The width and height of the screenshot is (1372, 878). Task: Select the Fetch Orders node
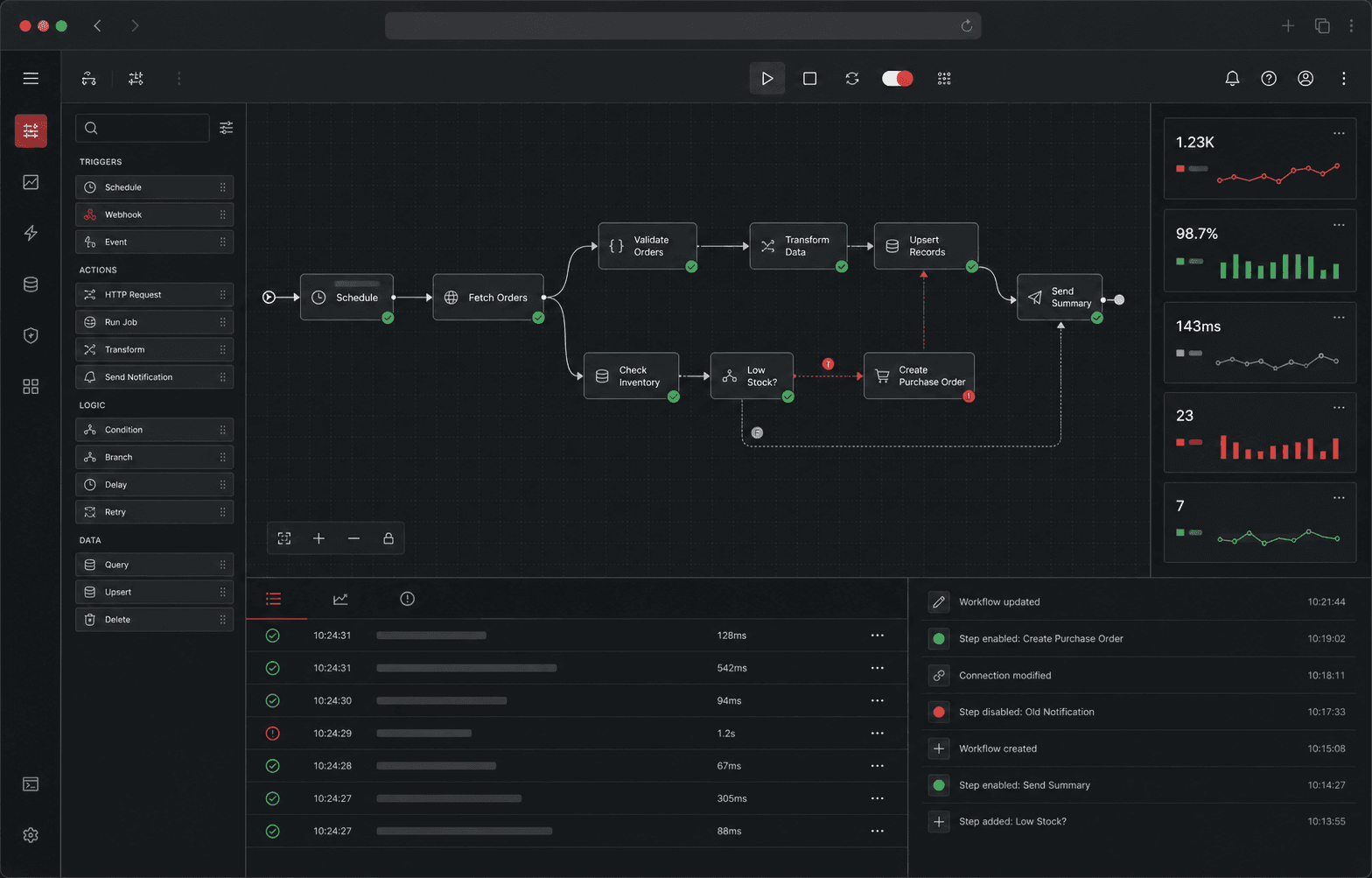click(x=488, y=298)
